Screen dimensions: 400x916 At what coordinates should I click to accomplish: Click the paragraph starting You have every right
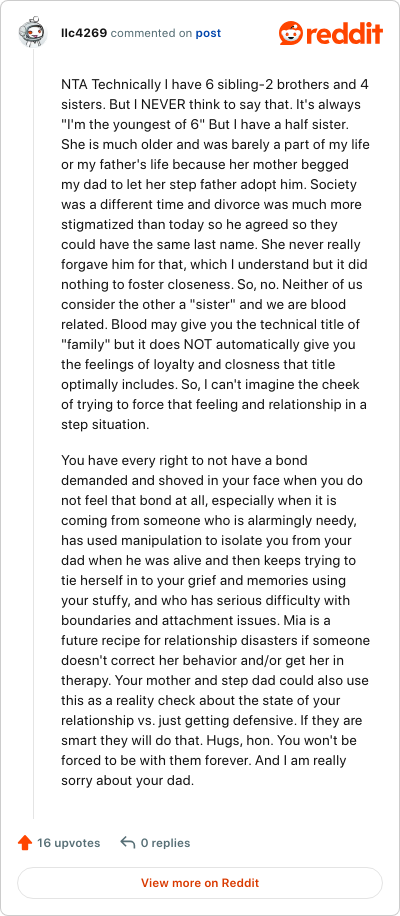[215, 620]
